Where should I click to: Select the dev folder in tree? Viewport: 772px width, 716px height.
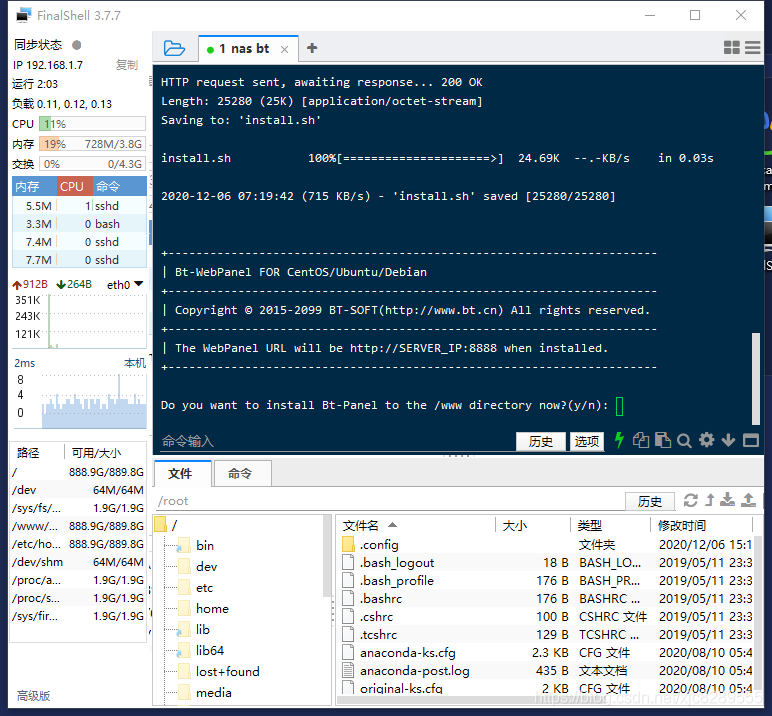[x=197, y=567]
